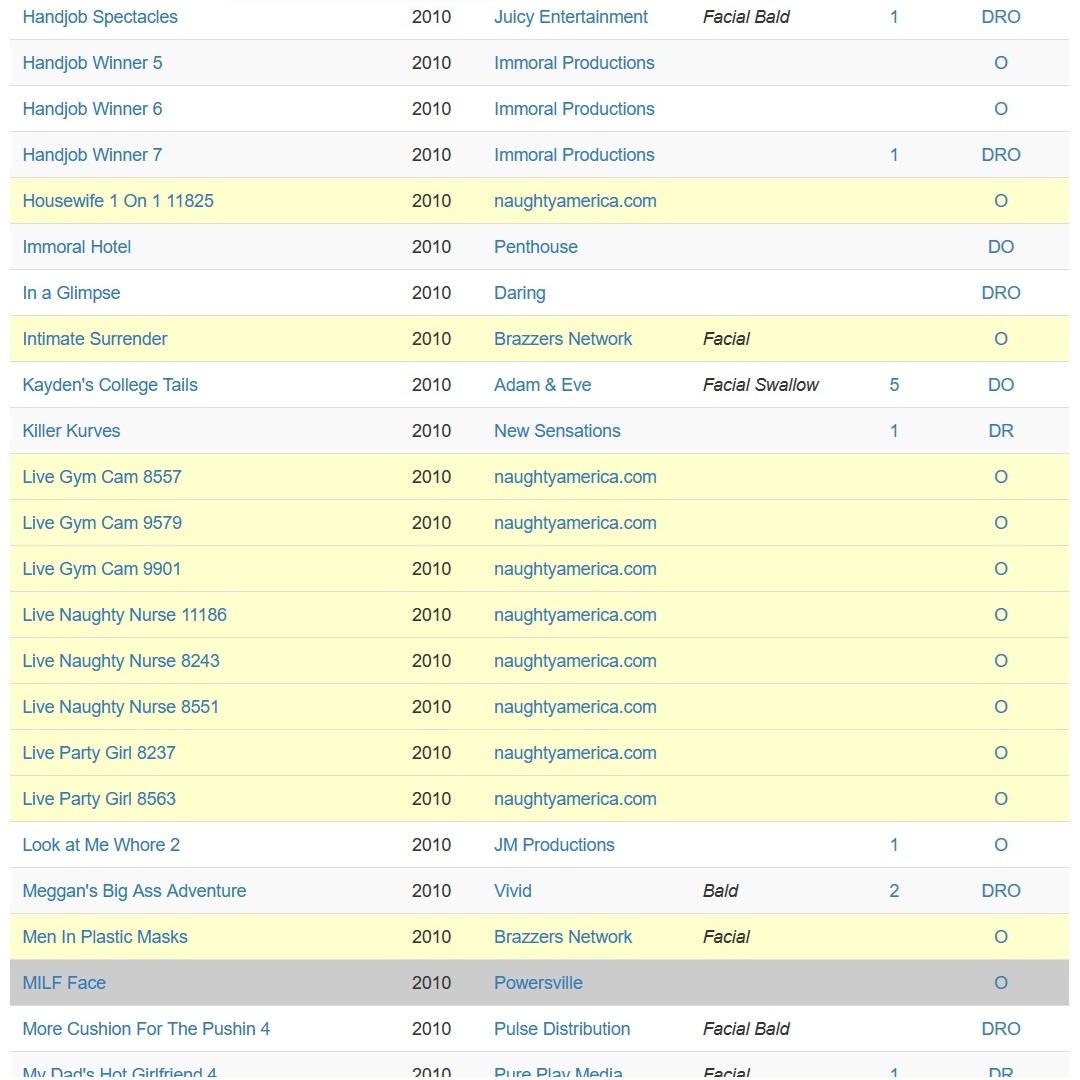The width and height of the screenshot is (1080, 1080).
Task: Select the Killer Kurves title link
Action: click(71, 431)
